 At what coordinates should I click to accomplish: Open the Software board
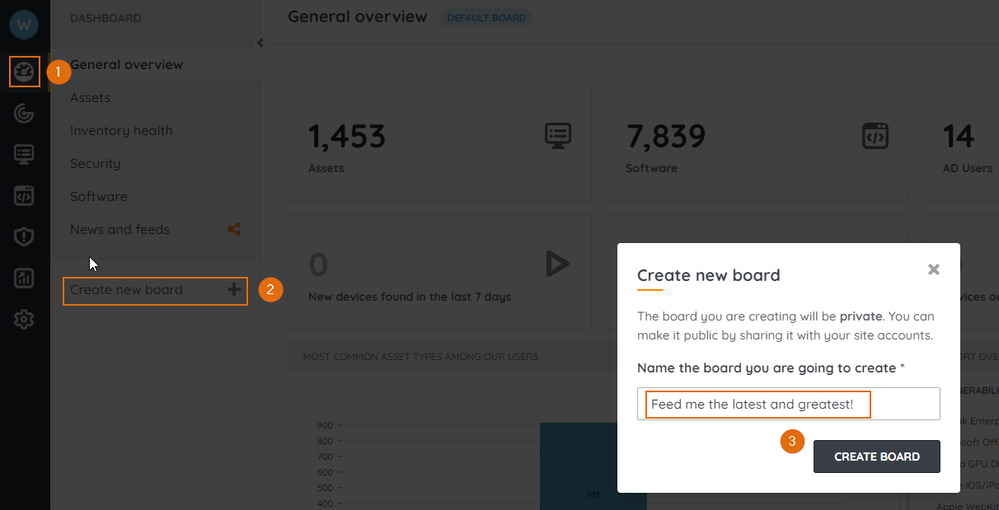click(98, 197)
